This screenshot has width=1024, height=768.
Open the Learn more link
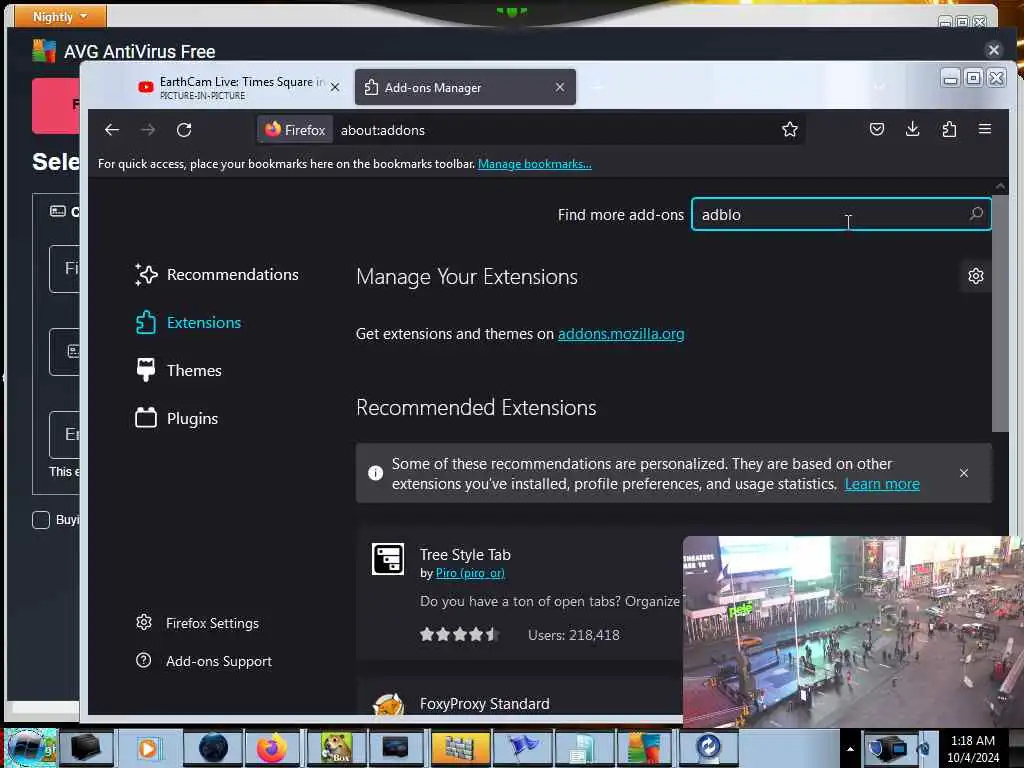pos(882,484)
